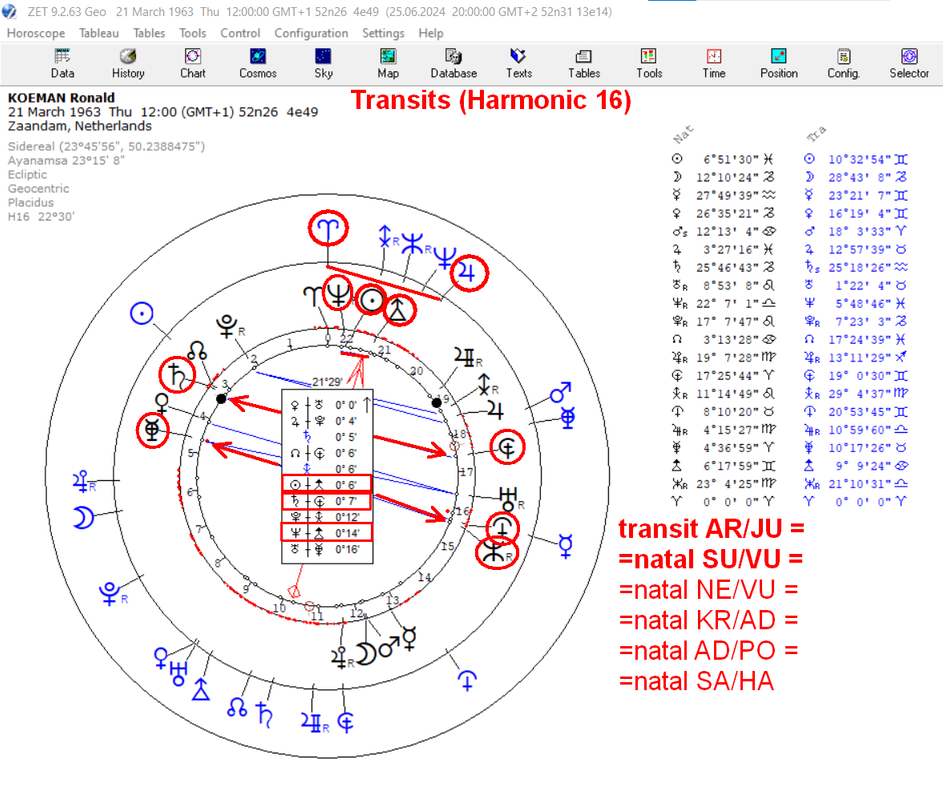Click the 21°29' degree label above aspect list
This screenshot has width=943, height=800.
pyautogui.click(x=327, y=381)
